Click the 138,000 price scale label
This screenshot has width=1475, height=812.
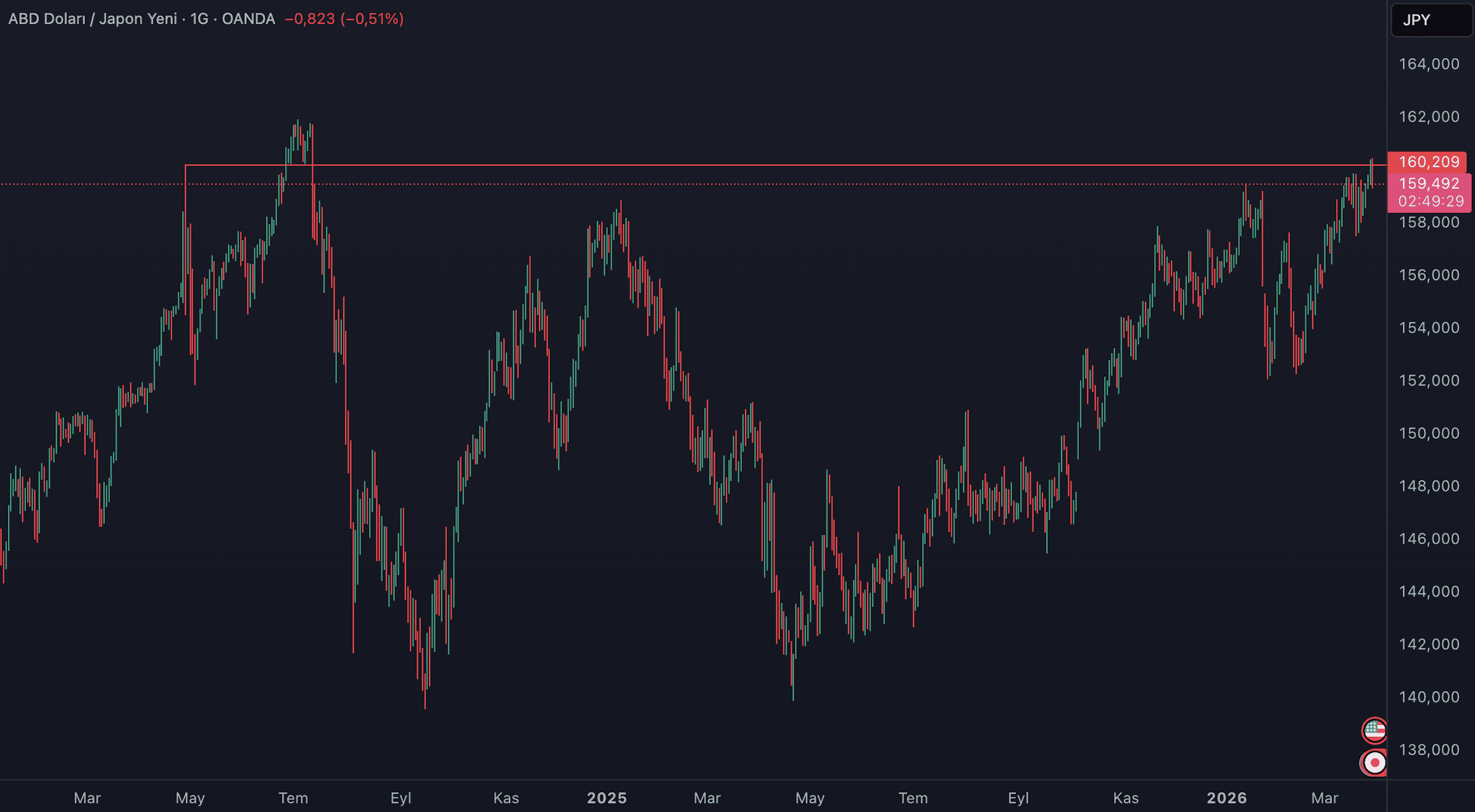pos(1429,750)
